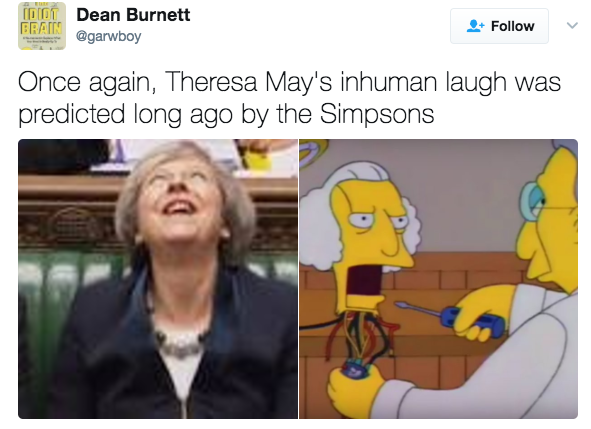Click the blue screwdriver in the cartoon
Screen dimensions: 591x429
point(451,316)
